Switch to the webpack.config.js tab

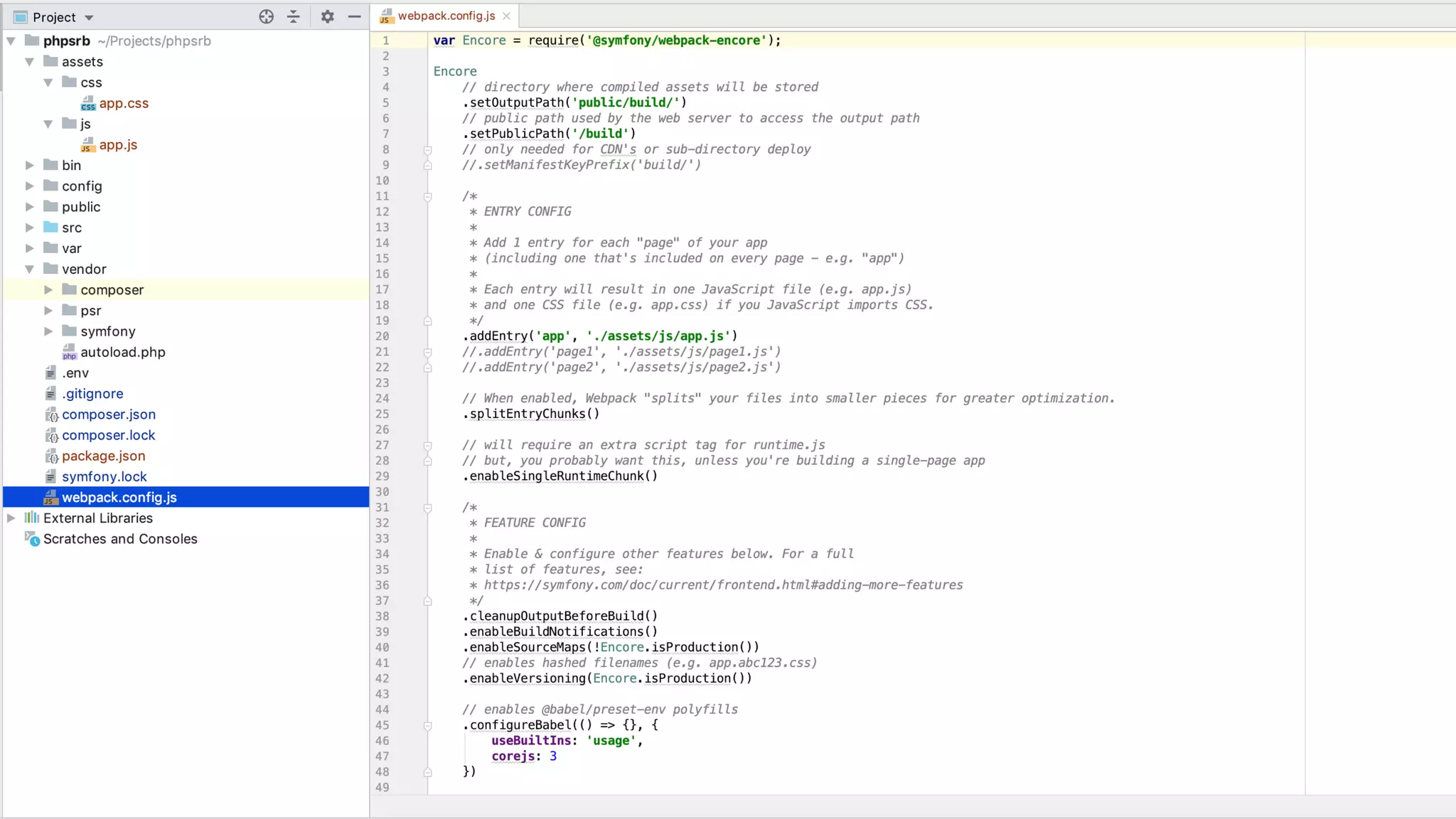pyautogui.click(x=446, y=16)
